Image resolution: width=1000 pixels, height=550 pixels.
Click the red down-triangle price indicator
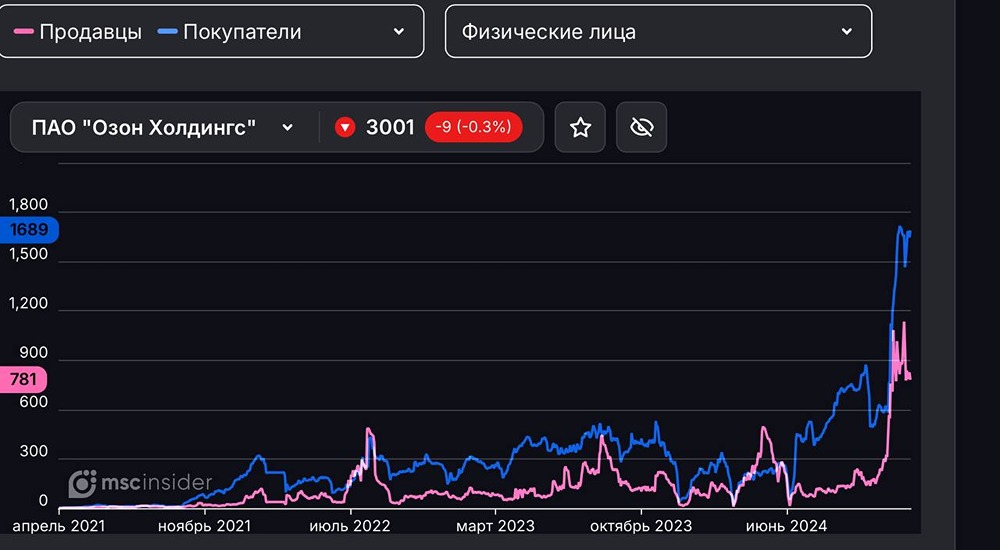pyautogui.click(x=345, y=128)
